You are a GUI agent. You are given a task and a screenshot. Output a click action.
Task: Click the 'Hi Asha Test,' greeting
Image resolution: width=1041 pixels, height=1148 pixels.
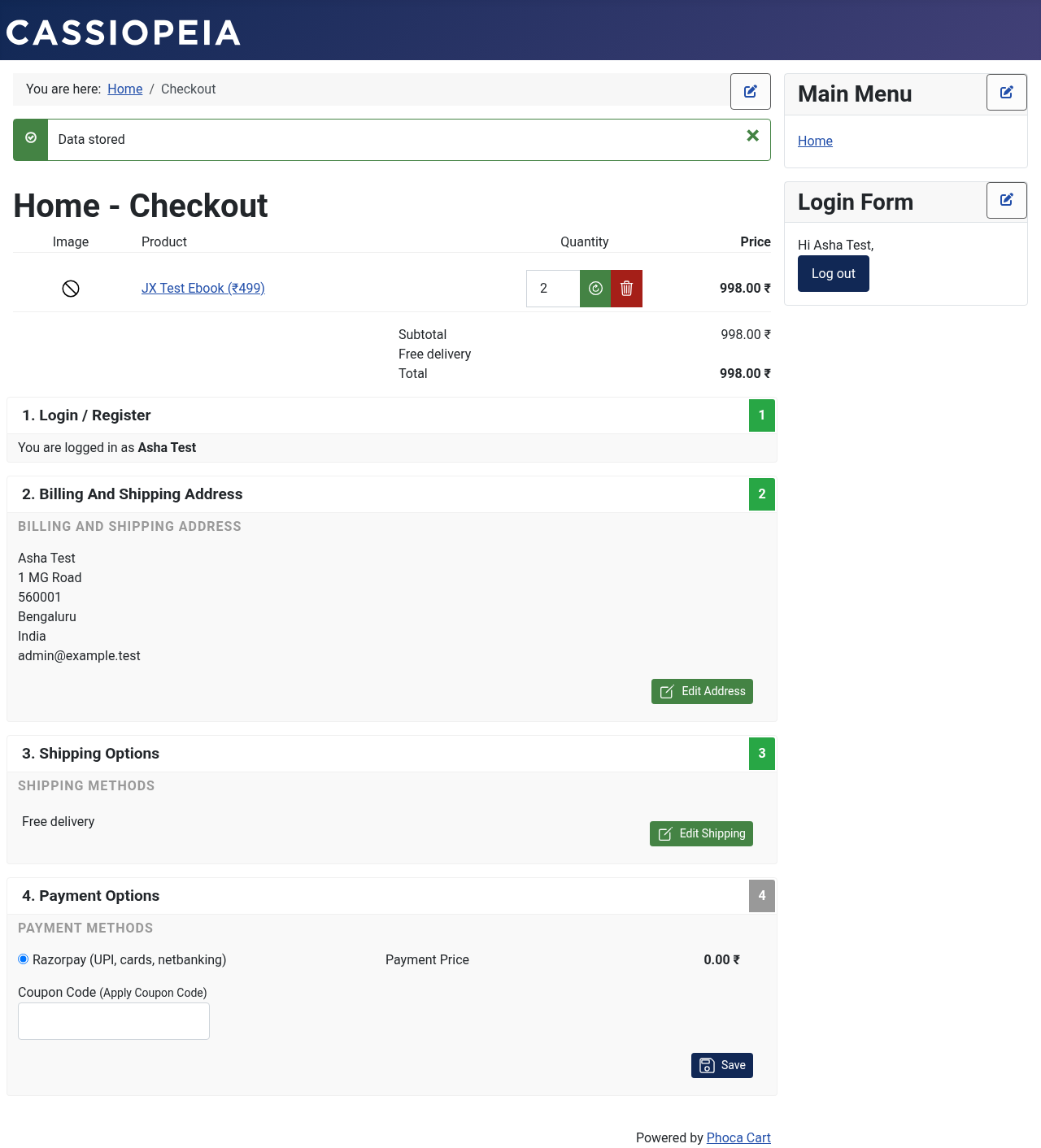(x=835, y=245)
